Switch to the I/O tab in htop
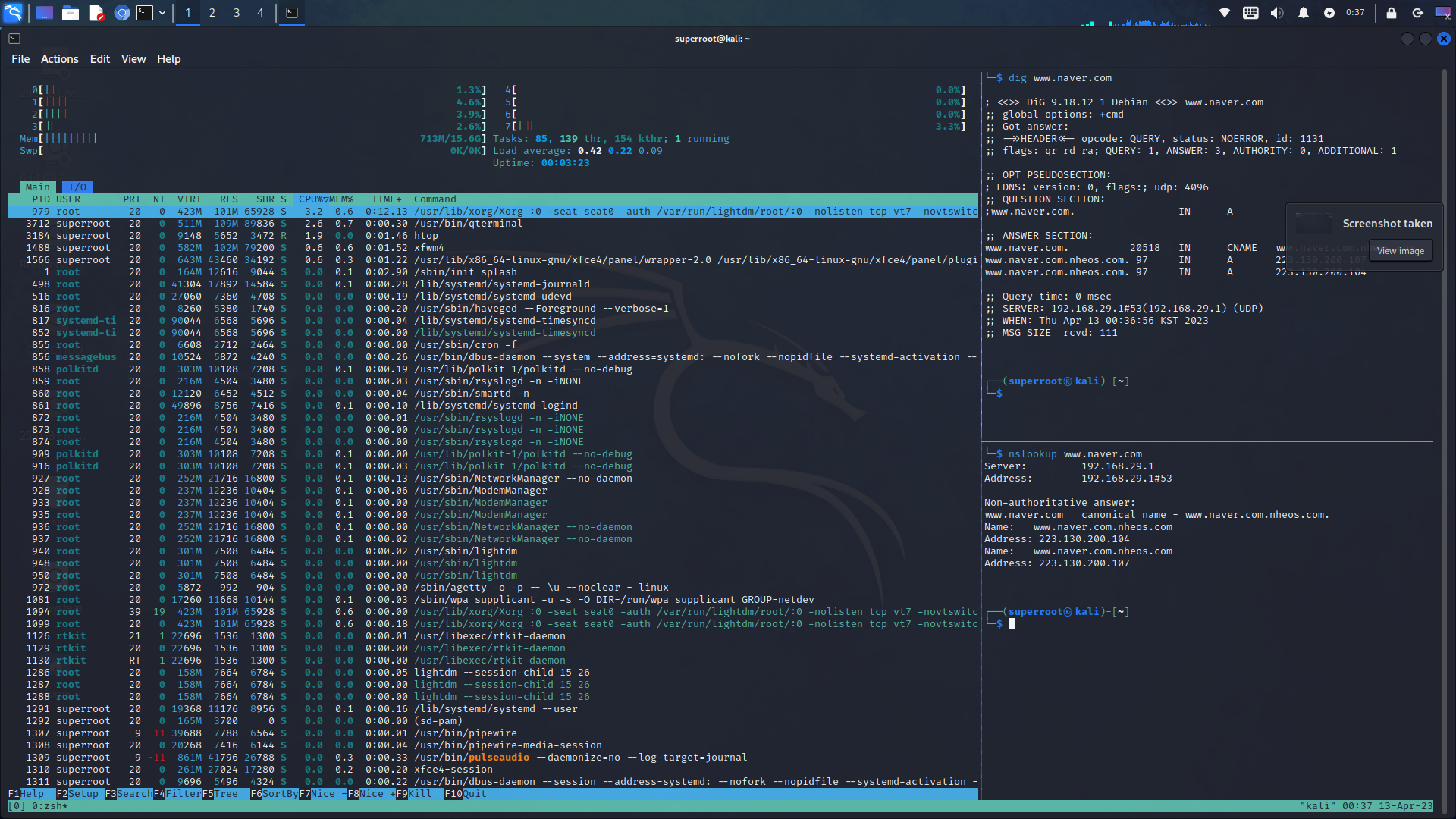Viewport: 1456px width, 819px height. point(77,187)
